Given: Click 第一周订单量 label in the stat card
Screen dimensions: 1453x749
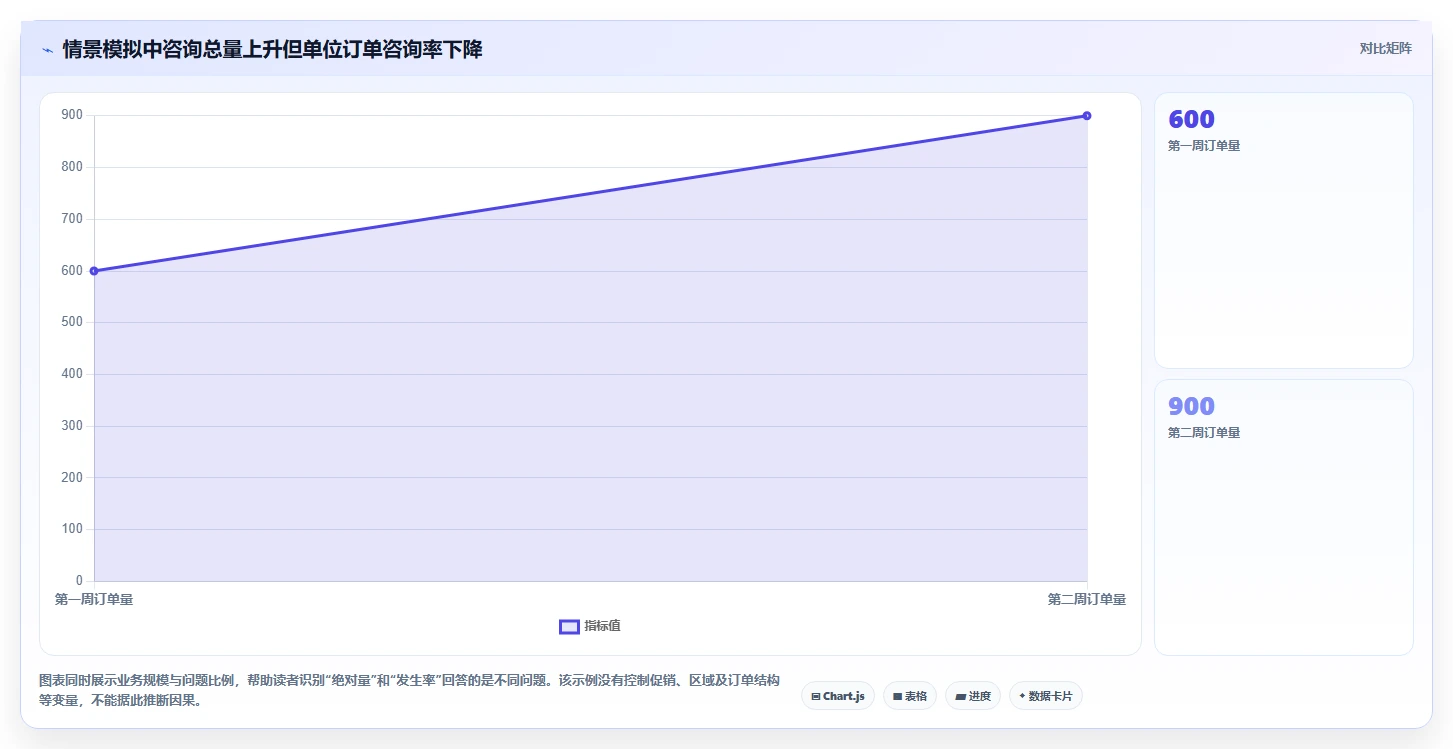Looking at the screenshot, I should [1204, 146].
